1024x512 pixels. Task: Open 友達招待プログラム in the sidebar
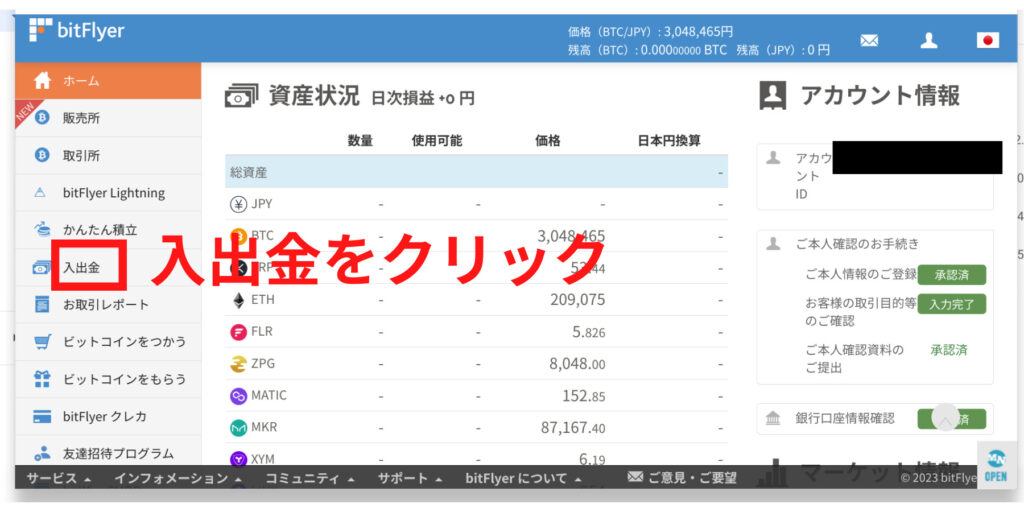[x=108, y=451]
